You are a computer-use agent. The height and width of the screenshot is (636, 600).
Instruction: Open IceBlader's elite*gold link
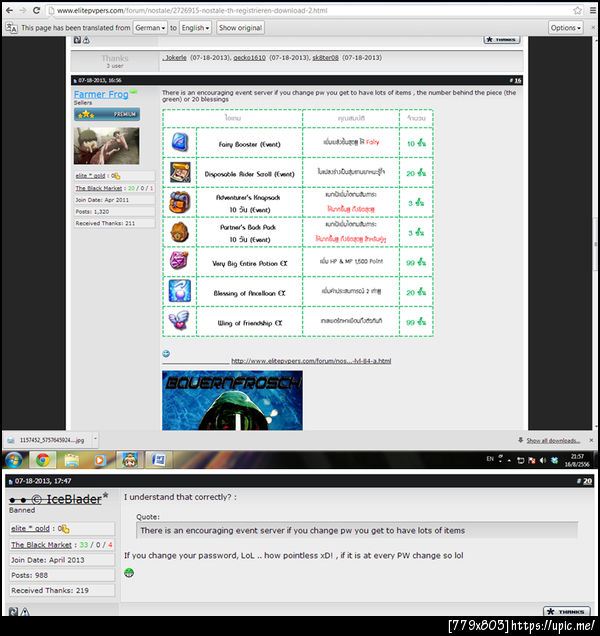(30, 529)
